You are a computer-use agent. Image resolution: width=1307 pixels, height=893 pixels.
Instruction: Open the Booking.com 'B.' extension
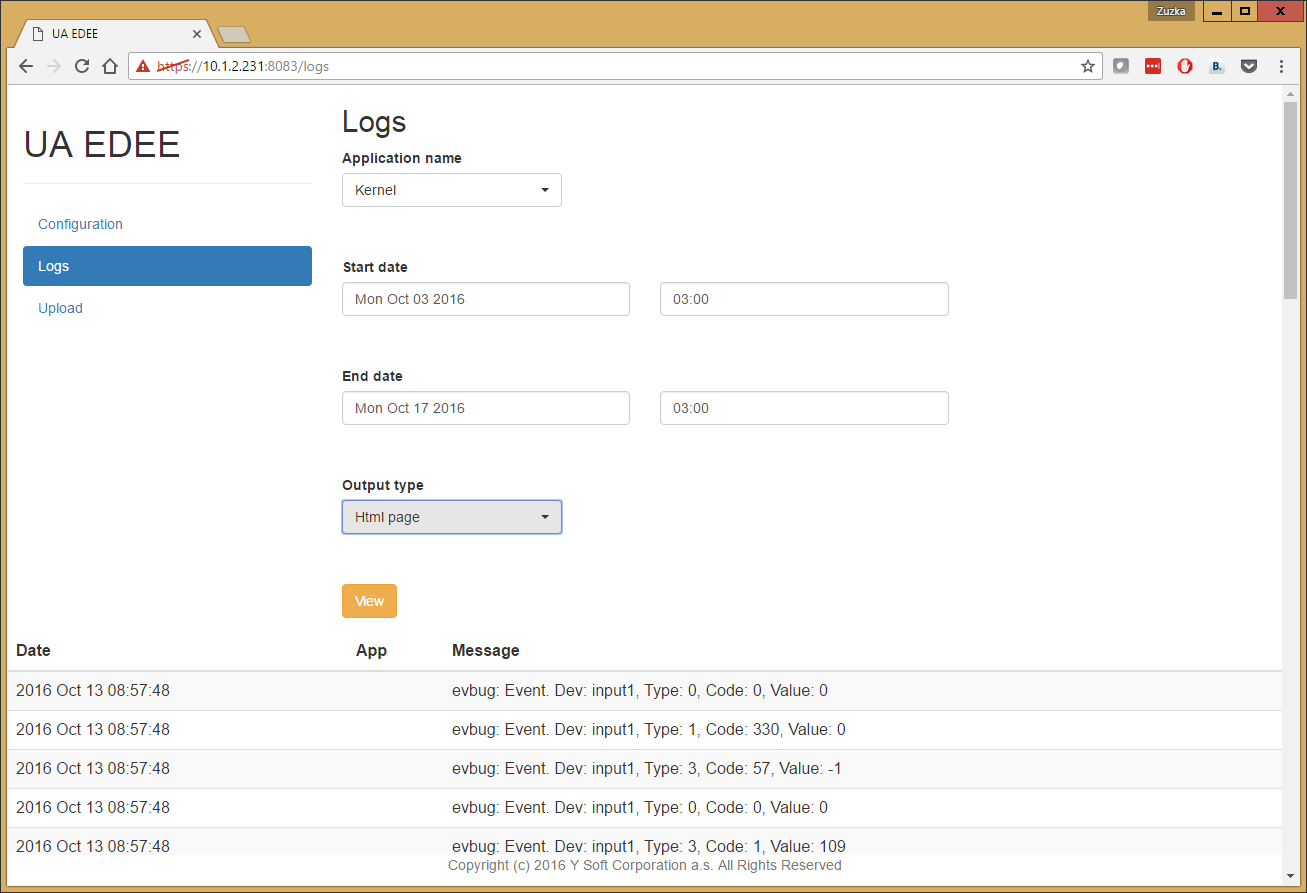pos(1217,66)
